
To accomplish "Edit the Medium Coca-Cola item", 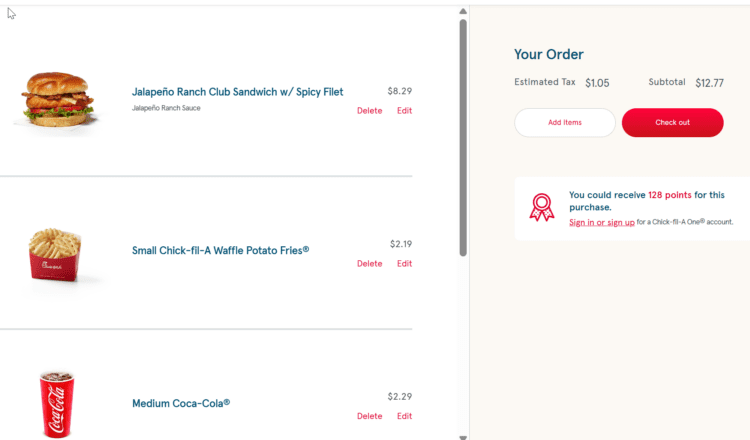I will point(404,416).
